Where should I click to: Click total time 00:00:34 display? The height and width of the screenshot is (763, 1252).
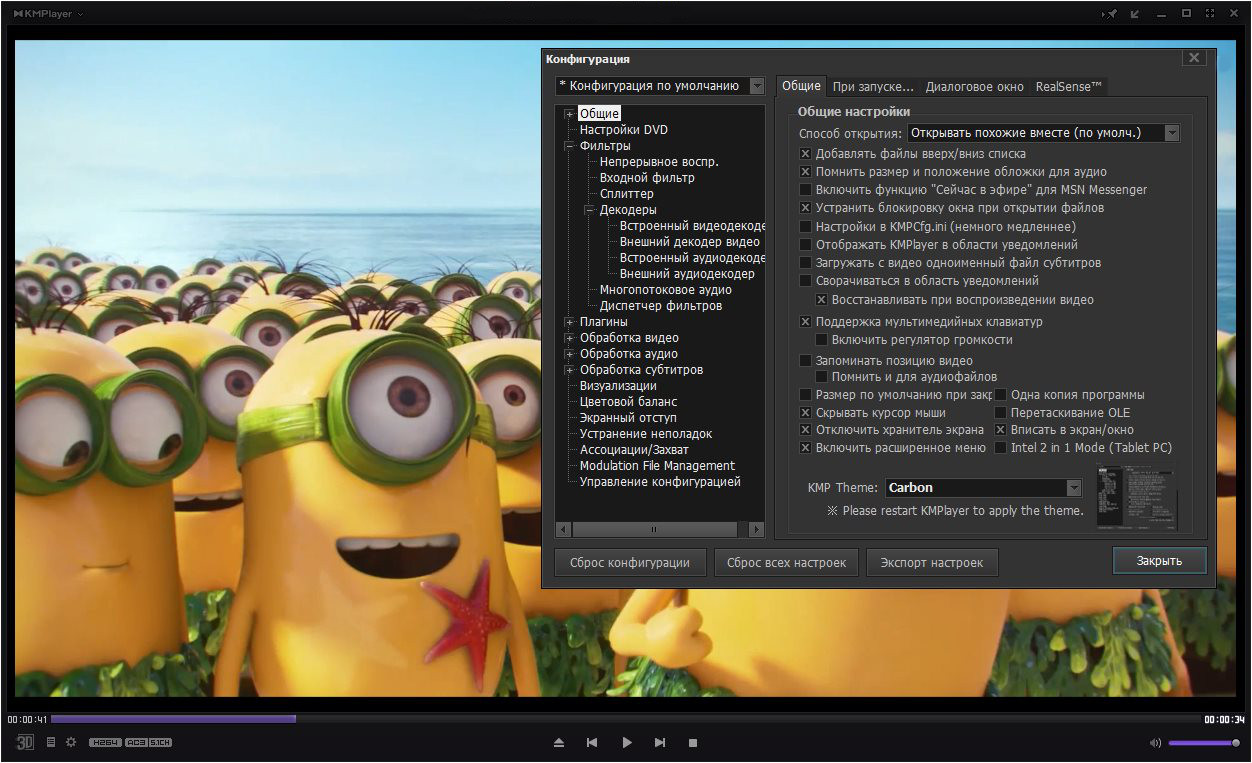pos(1224,719)
